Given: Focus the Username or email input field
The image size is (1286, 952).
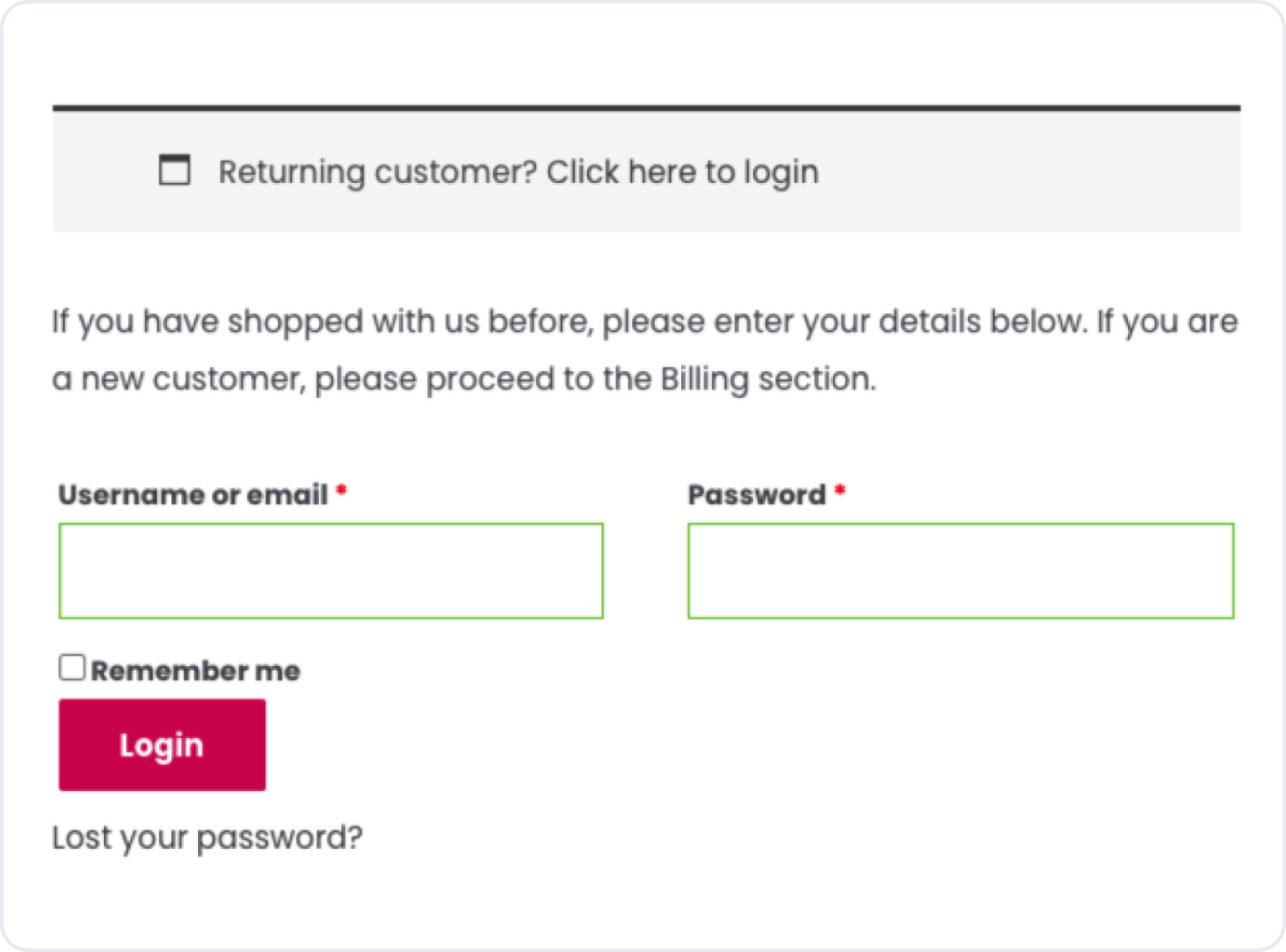Looking at the screenshot, I should click(x=330, y=571).
